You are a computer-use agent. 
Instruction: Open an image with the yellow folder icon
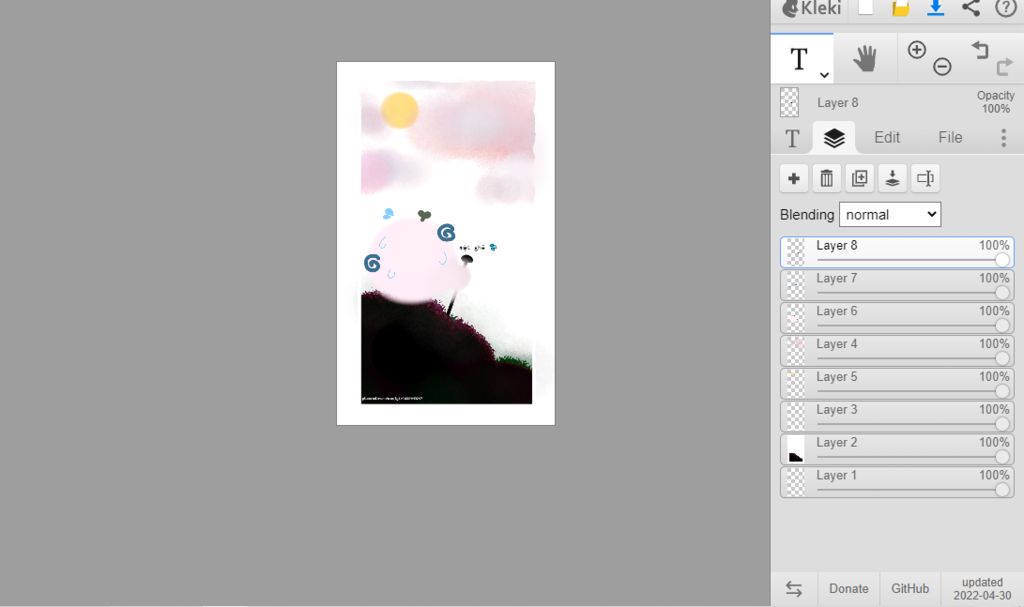[x=901, y=8]
